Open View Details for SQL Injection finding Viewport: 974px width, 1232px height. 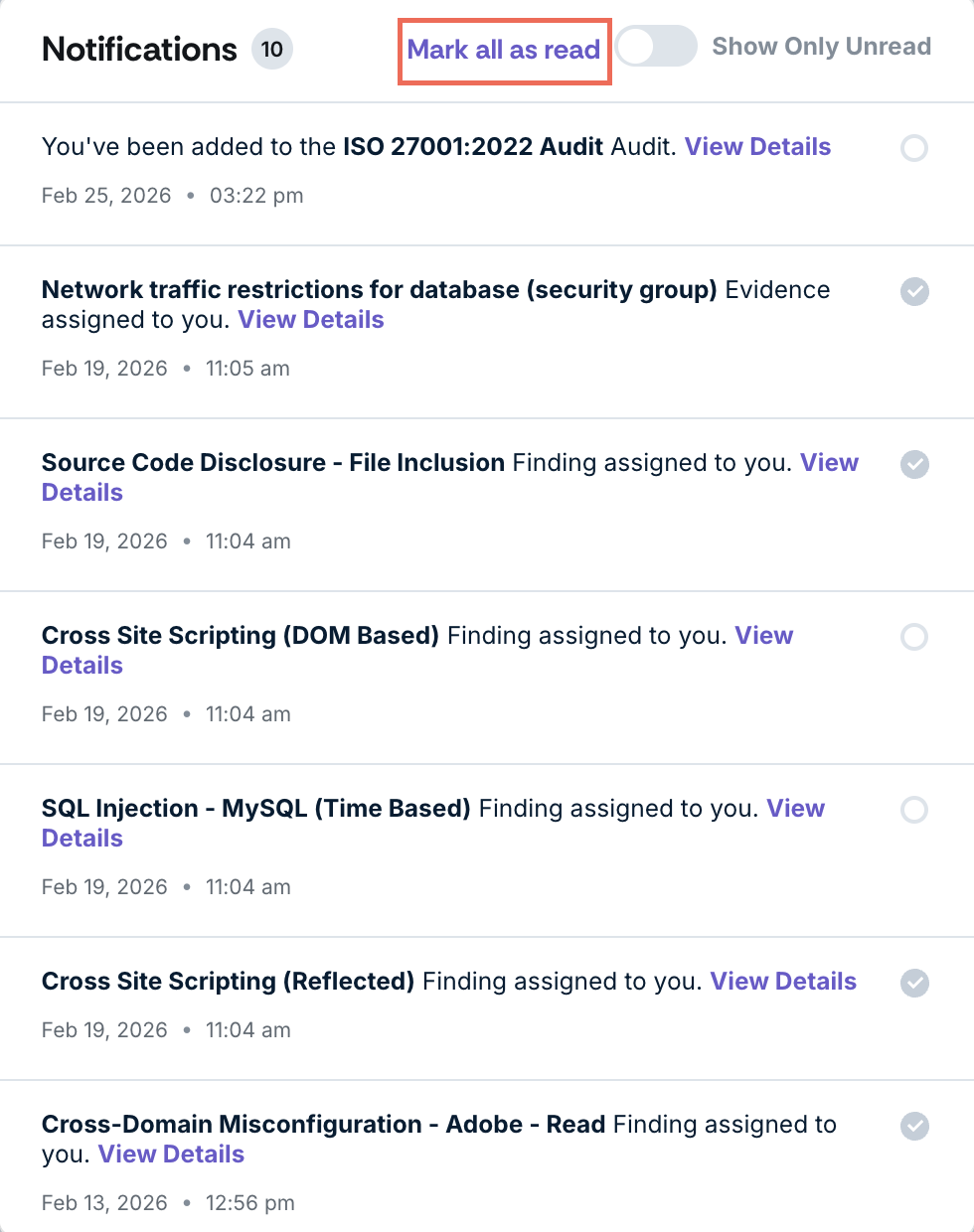pyautogui.click(x=82, y=839)
